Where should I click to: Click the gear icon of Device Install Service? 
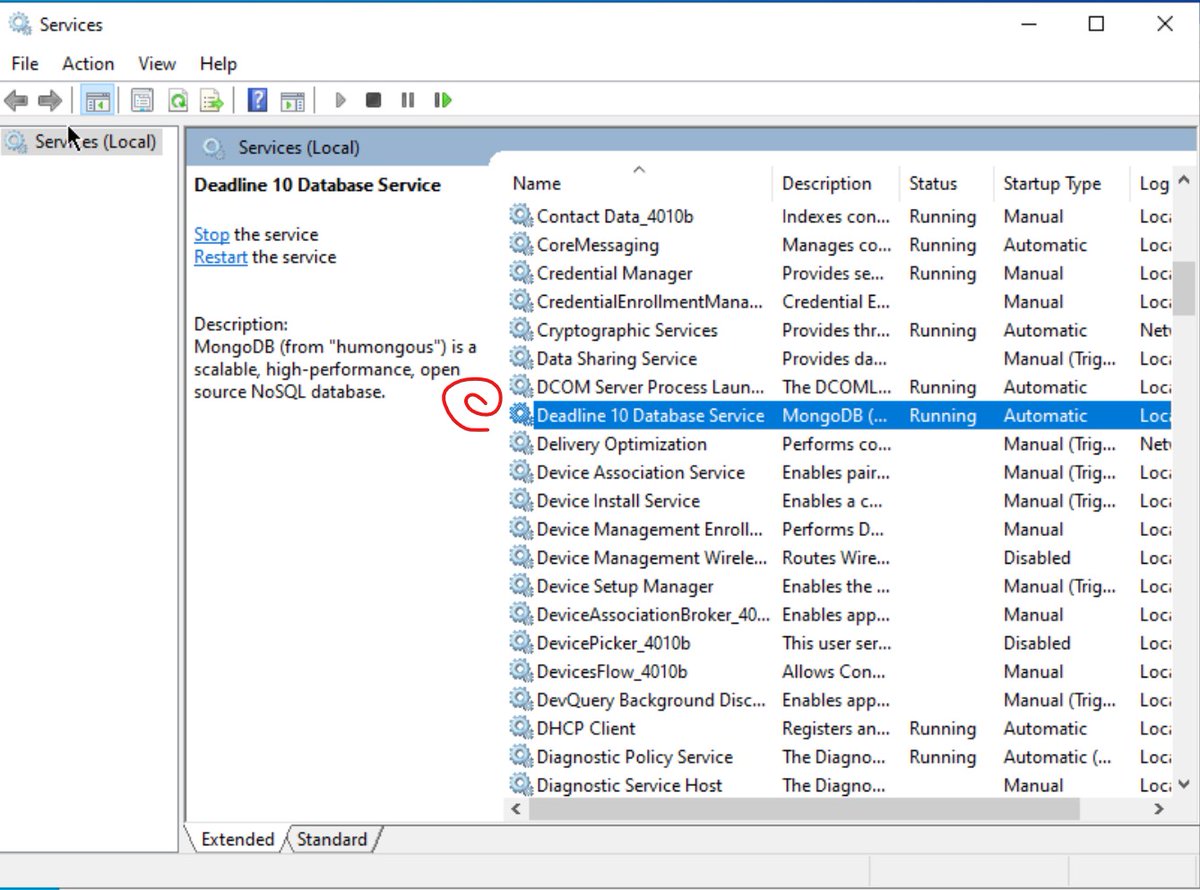521,501
